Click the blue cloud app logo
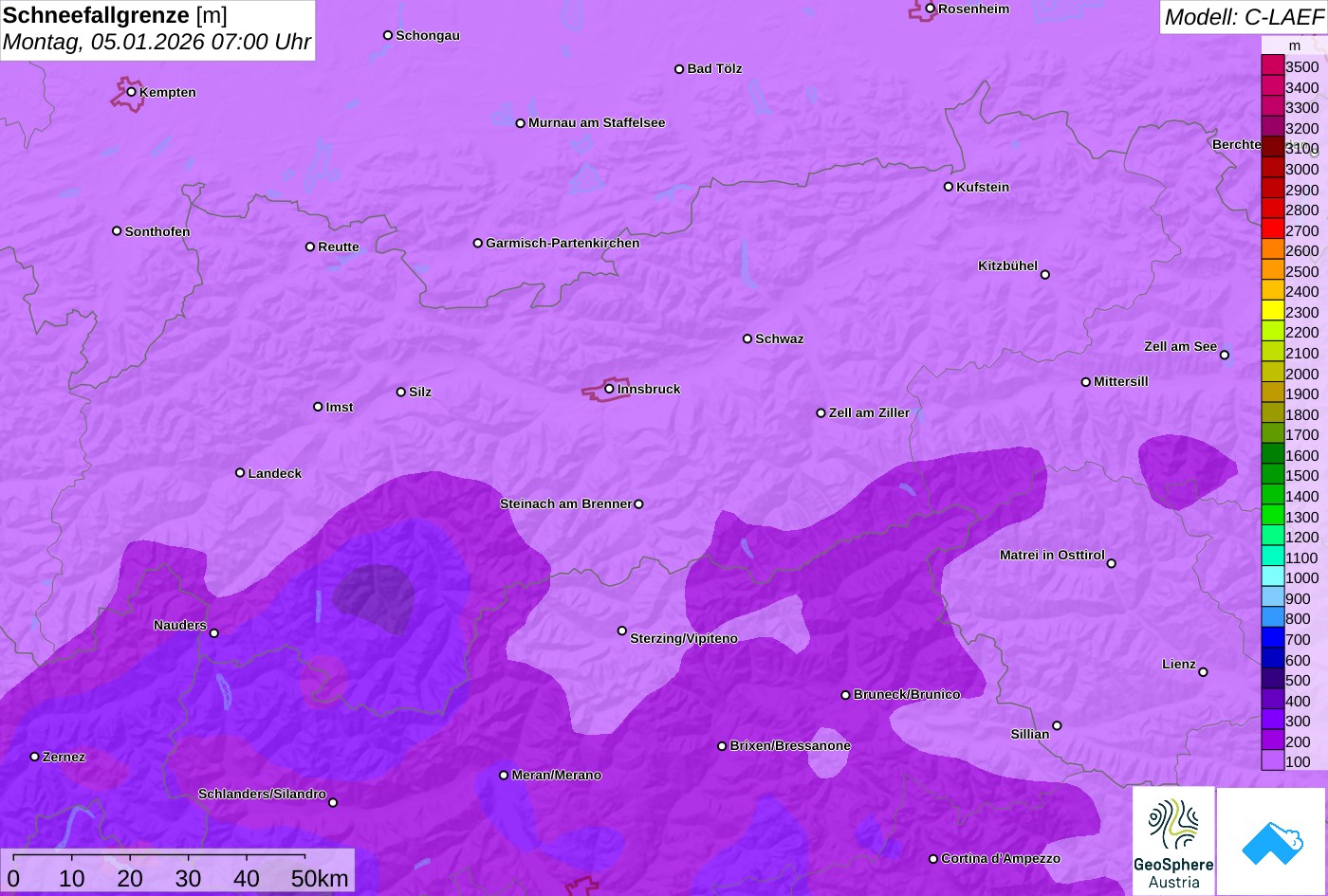The image size is (1328, 896). [x=1272, y=841]
